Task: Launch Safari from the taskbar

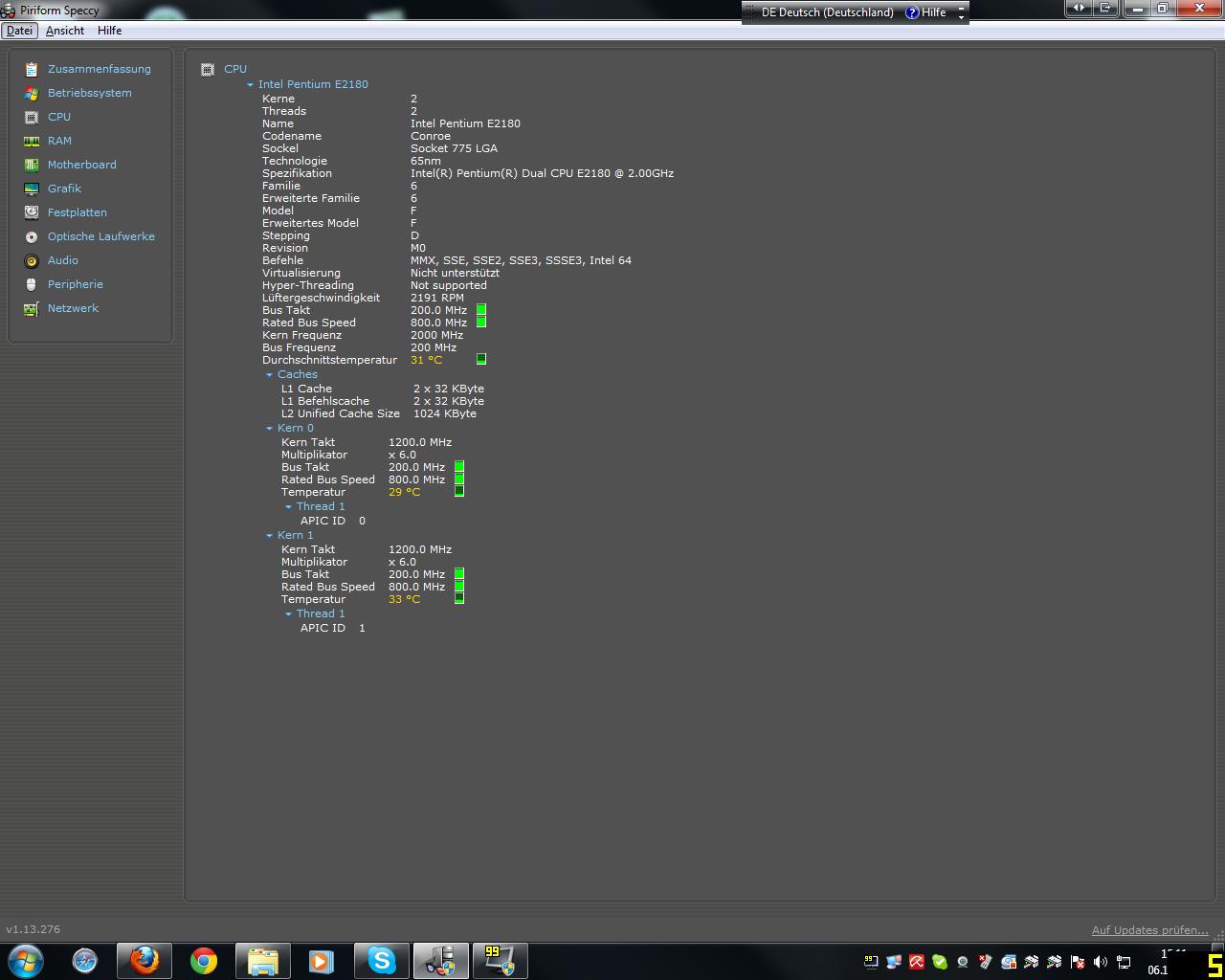Action: (85, 961)
